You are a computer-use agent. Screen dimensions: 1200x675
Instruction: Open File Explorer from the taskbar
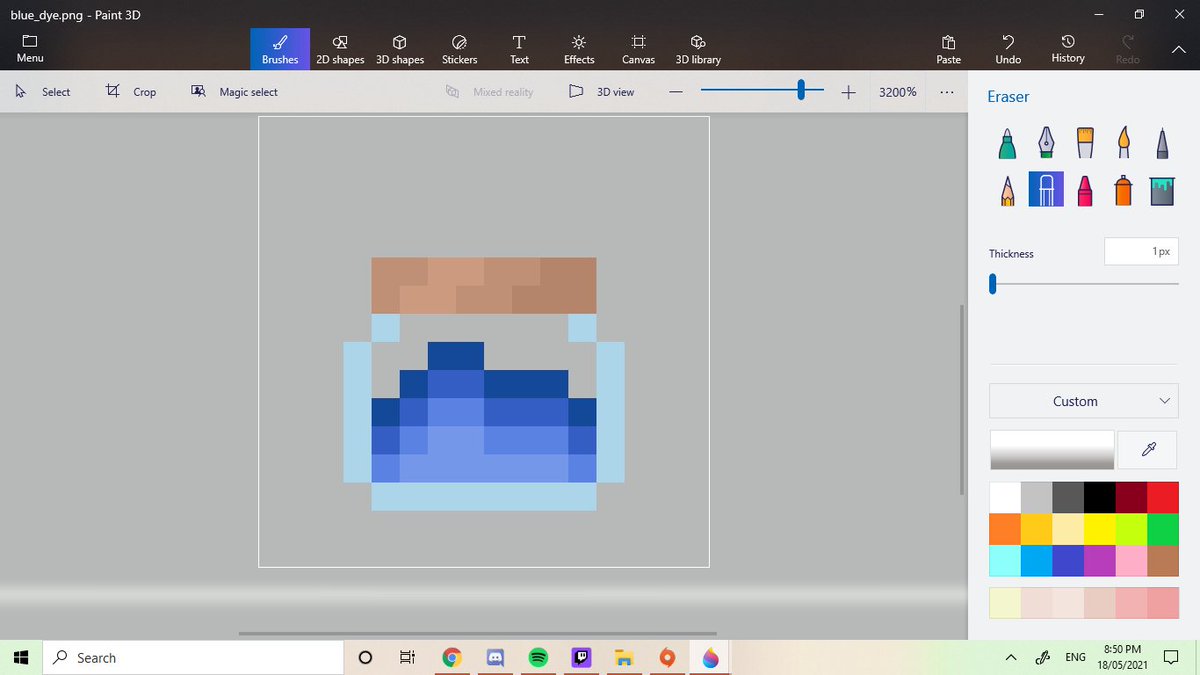624,658
